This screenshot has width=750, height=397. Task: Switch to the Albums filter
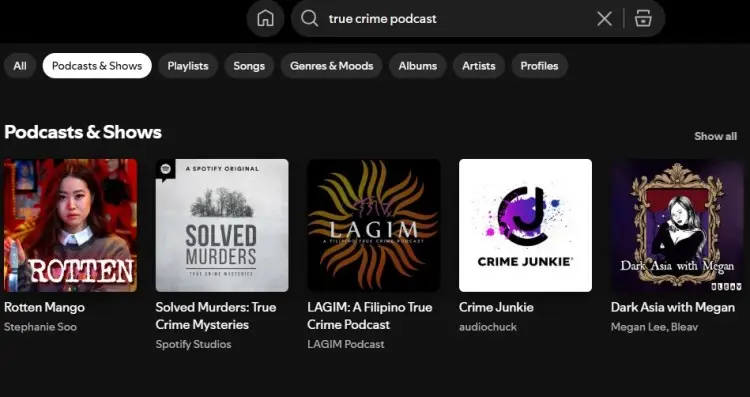418,66
